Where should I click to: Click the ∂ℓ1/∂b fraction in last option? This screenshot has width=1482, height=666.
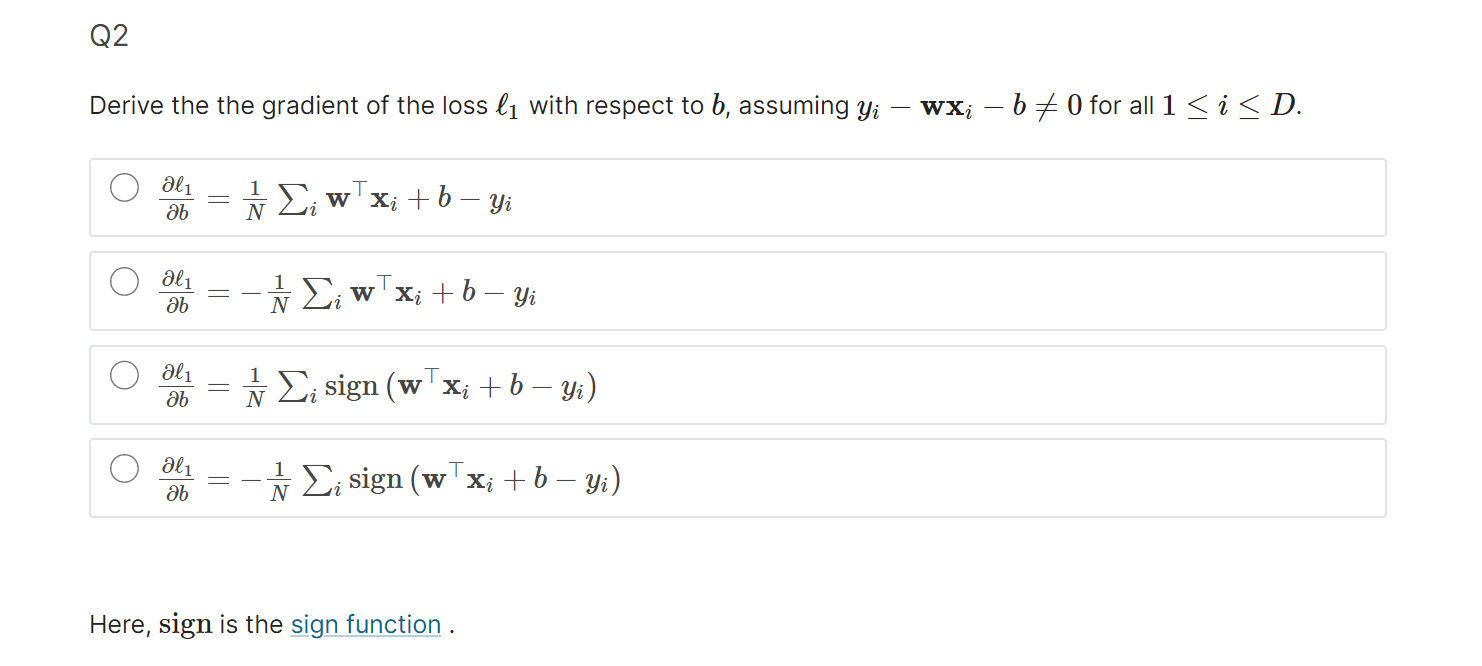(x=177, y=479)
